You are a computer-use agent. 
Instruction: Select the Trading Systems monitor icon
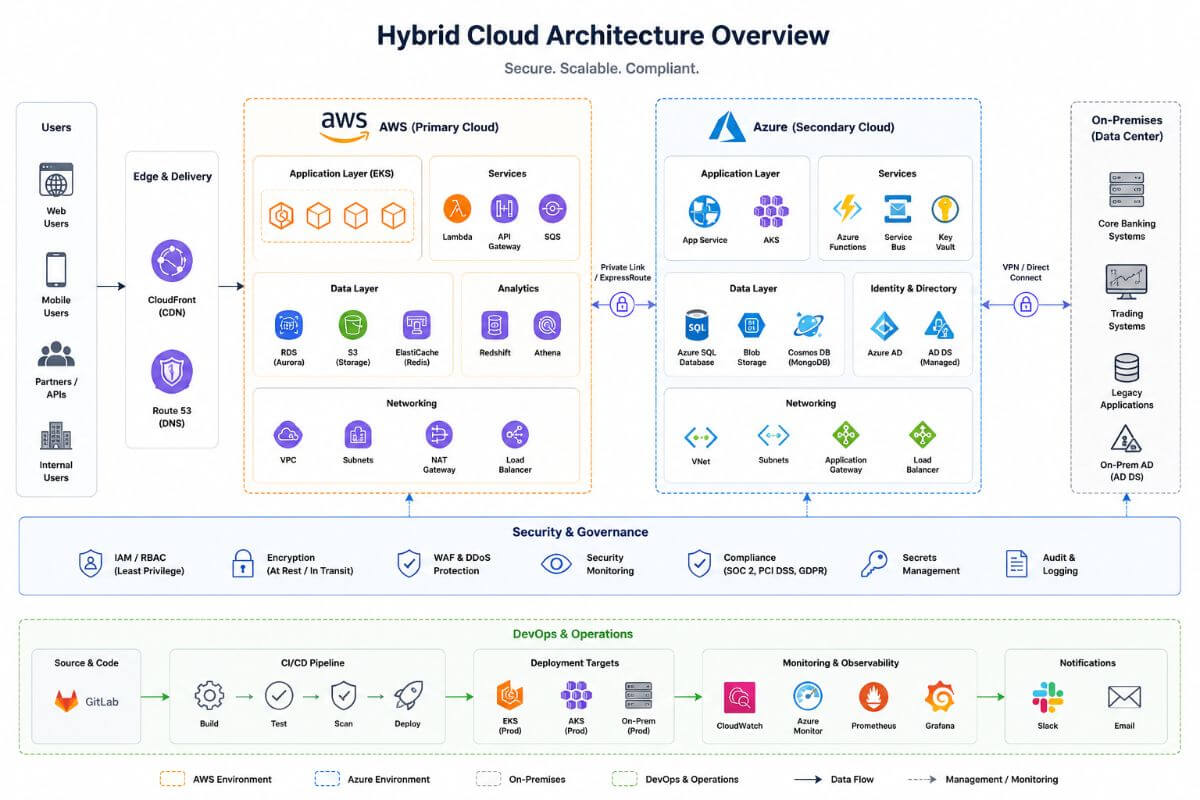(1126, 283)
